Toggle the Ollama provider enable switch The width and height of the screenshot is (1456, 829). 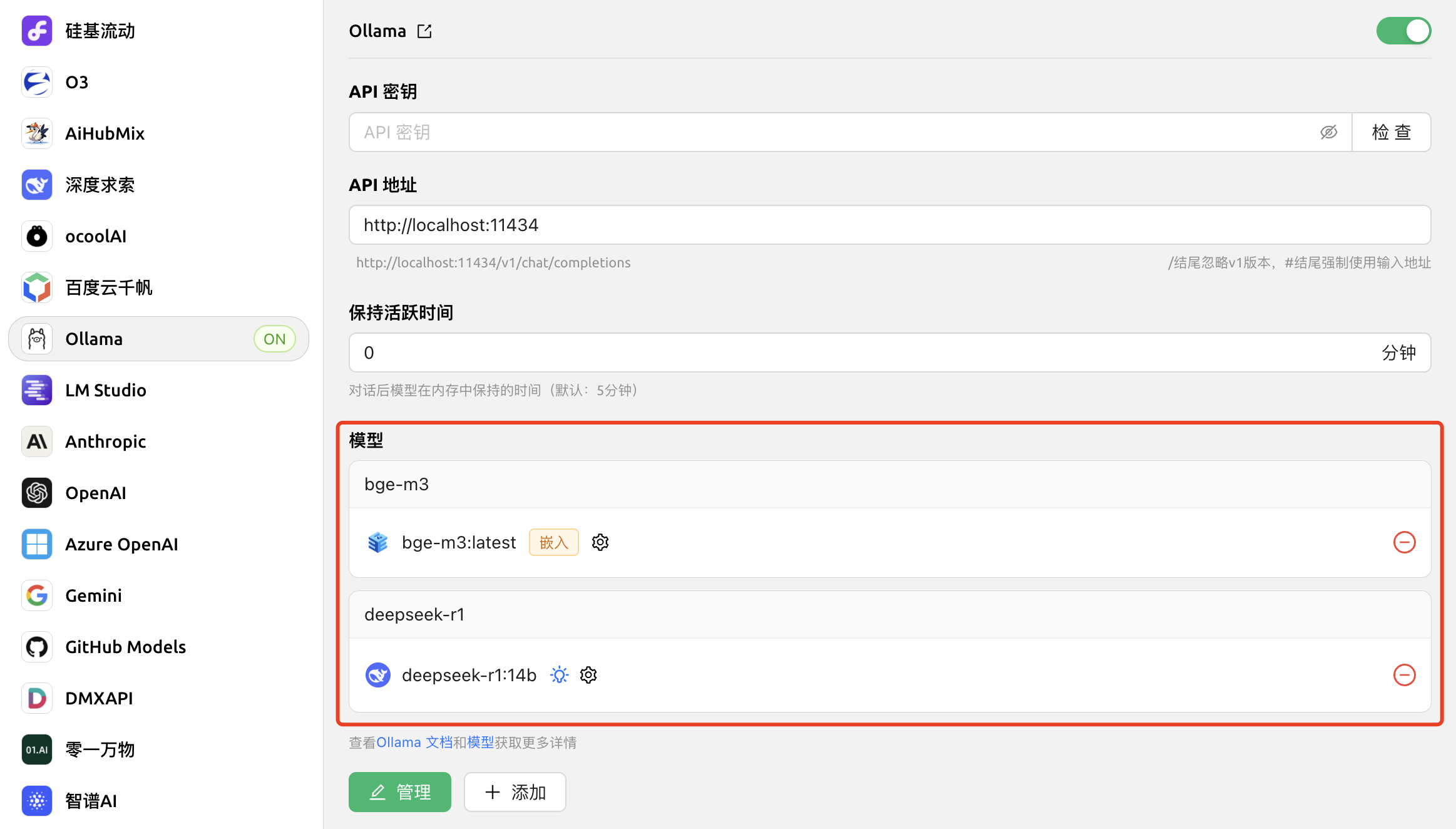pyautogui.click(x=1403, y=31)
